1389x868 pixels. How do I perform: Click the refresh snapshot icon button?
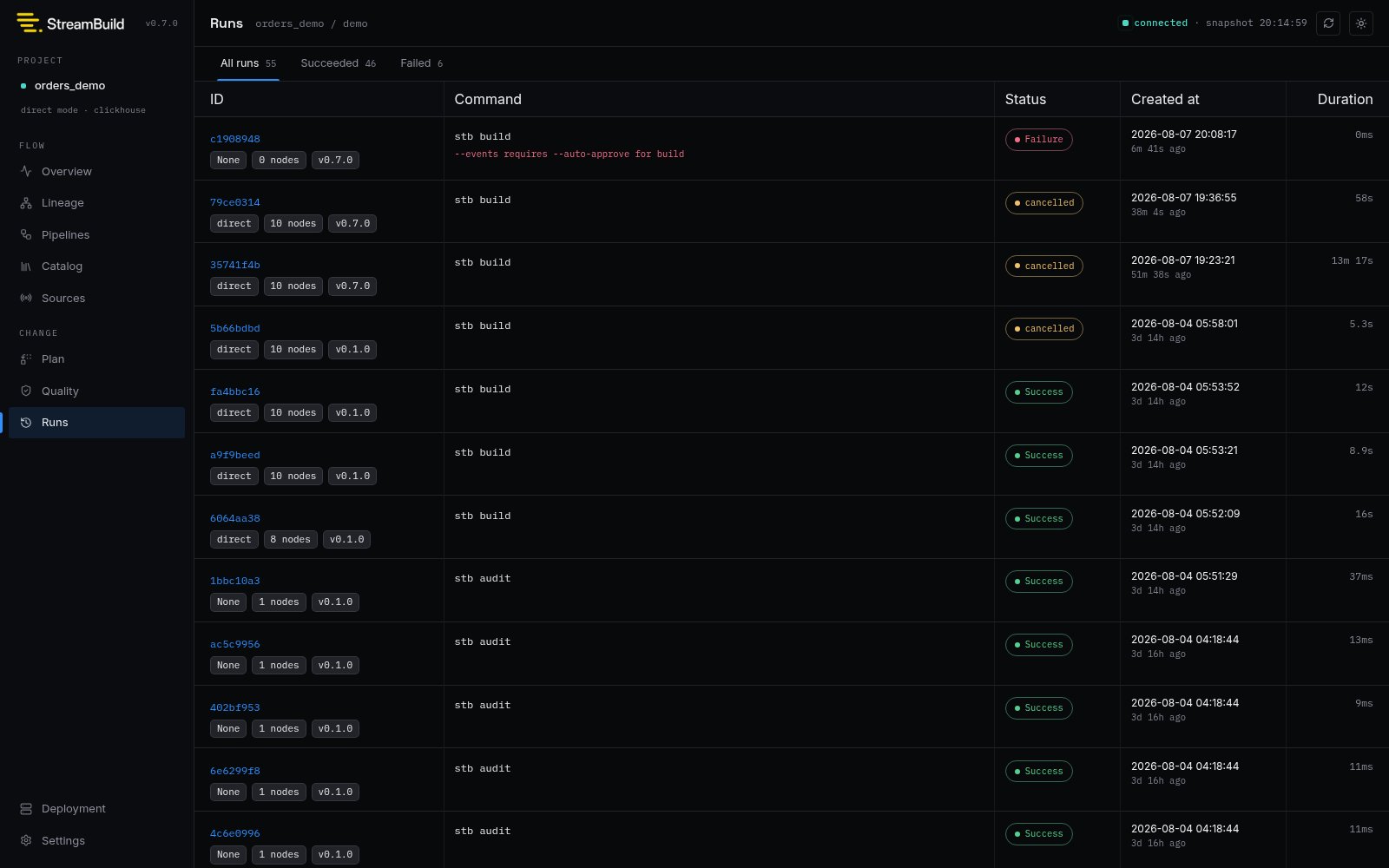pyautogui.click(x=1328, y=23)
